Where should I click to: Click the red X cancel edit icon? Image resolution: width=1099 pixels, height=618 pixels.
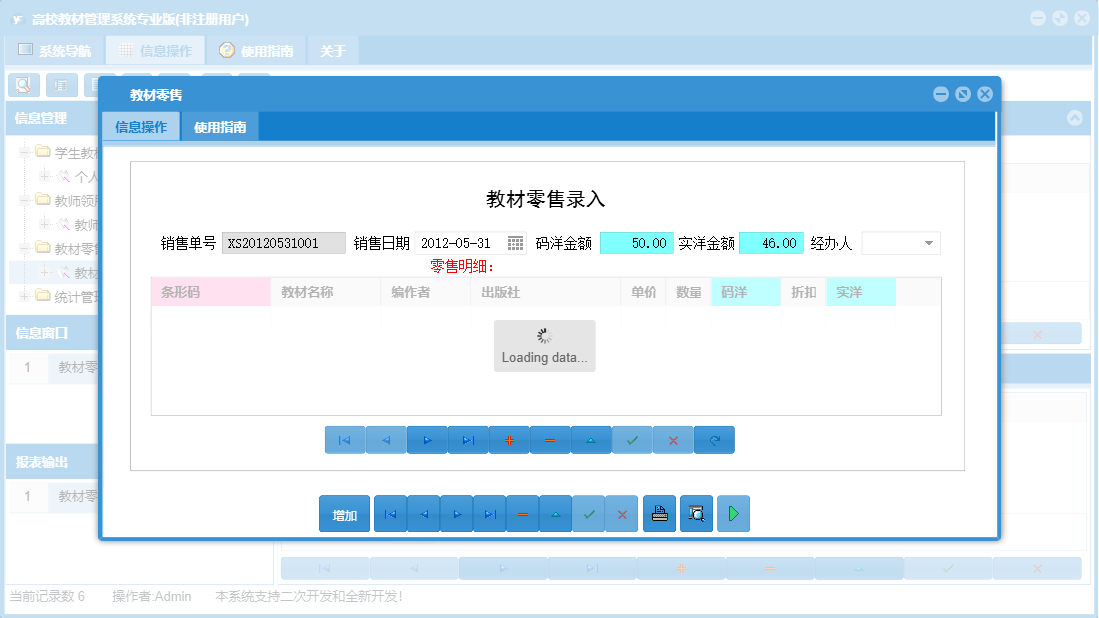[x=673, y=439]
